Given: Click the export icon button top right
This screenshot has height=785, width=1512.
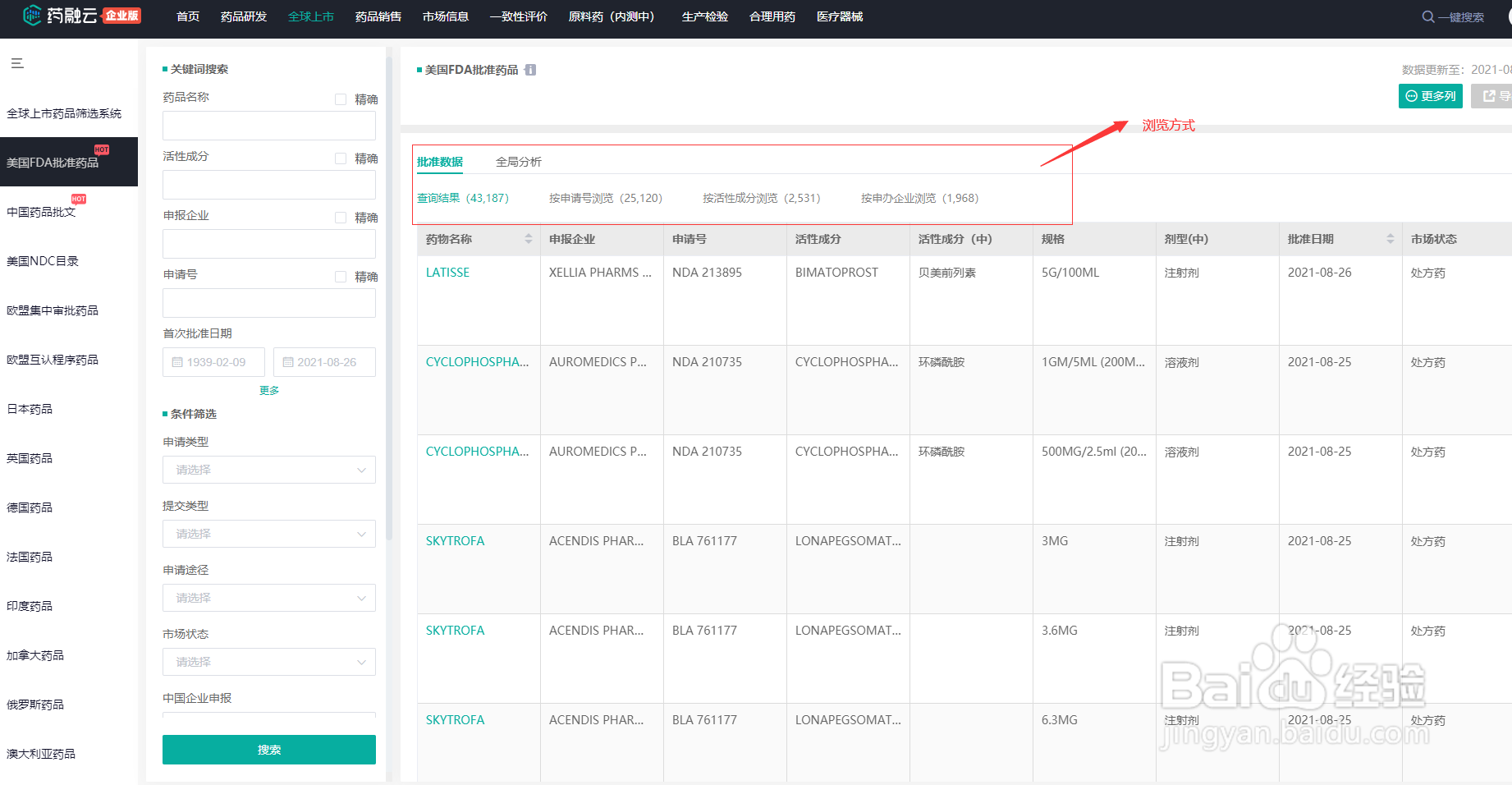Looking at the screenshot, I should pos(1492,96).
